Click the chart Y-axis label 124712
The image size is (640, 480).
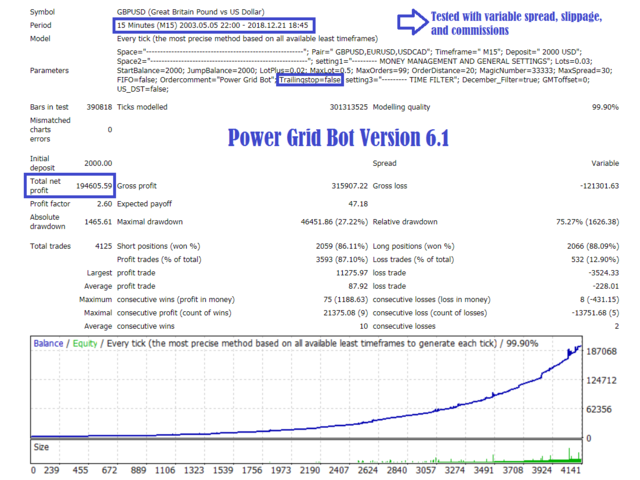pos(601,380)
